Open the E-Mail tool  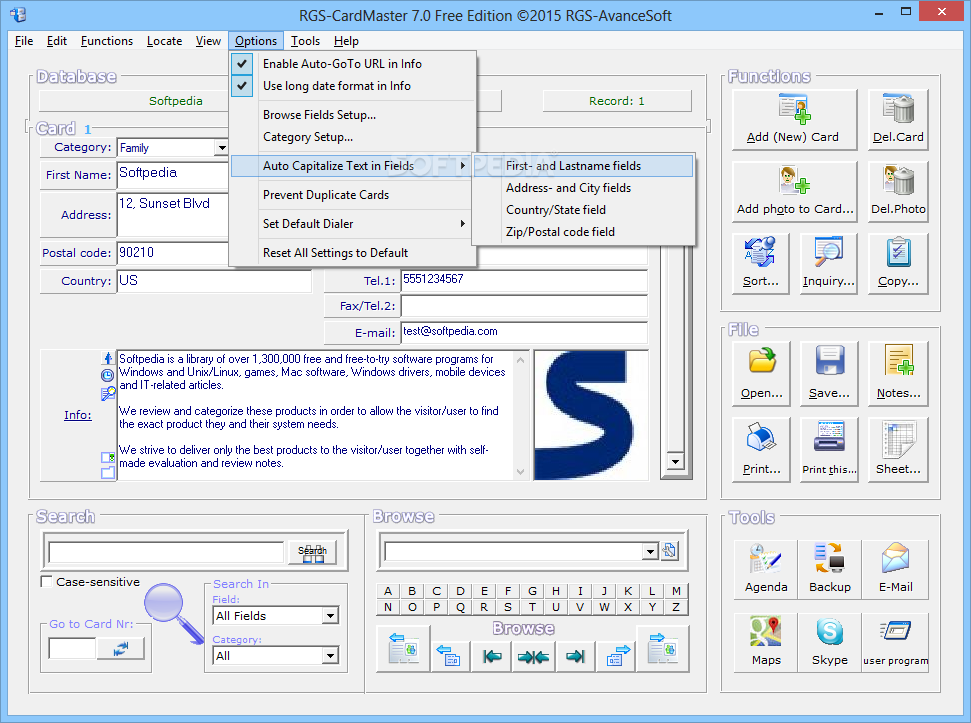(895, 569)
